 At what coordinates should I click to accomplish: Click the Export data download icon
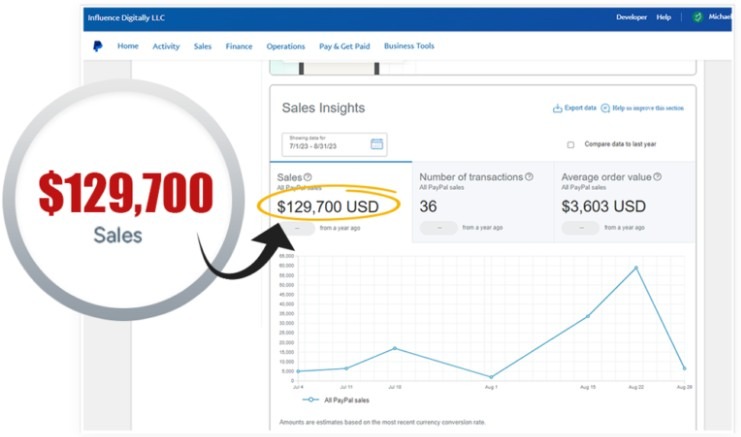click(557, 108)
